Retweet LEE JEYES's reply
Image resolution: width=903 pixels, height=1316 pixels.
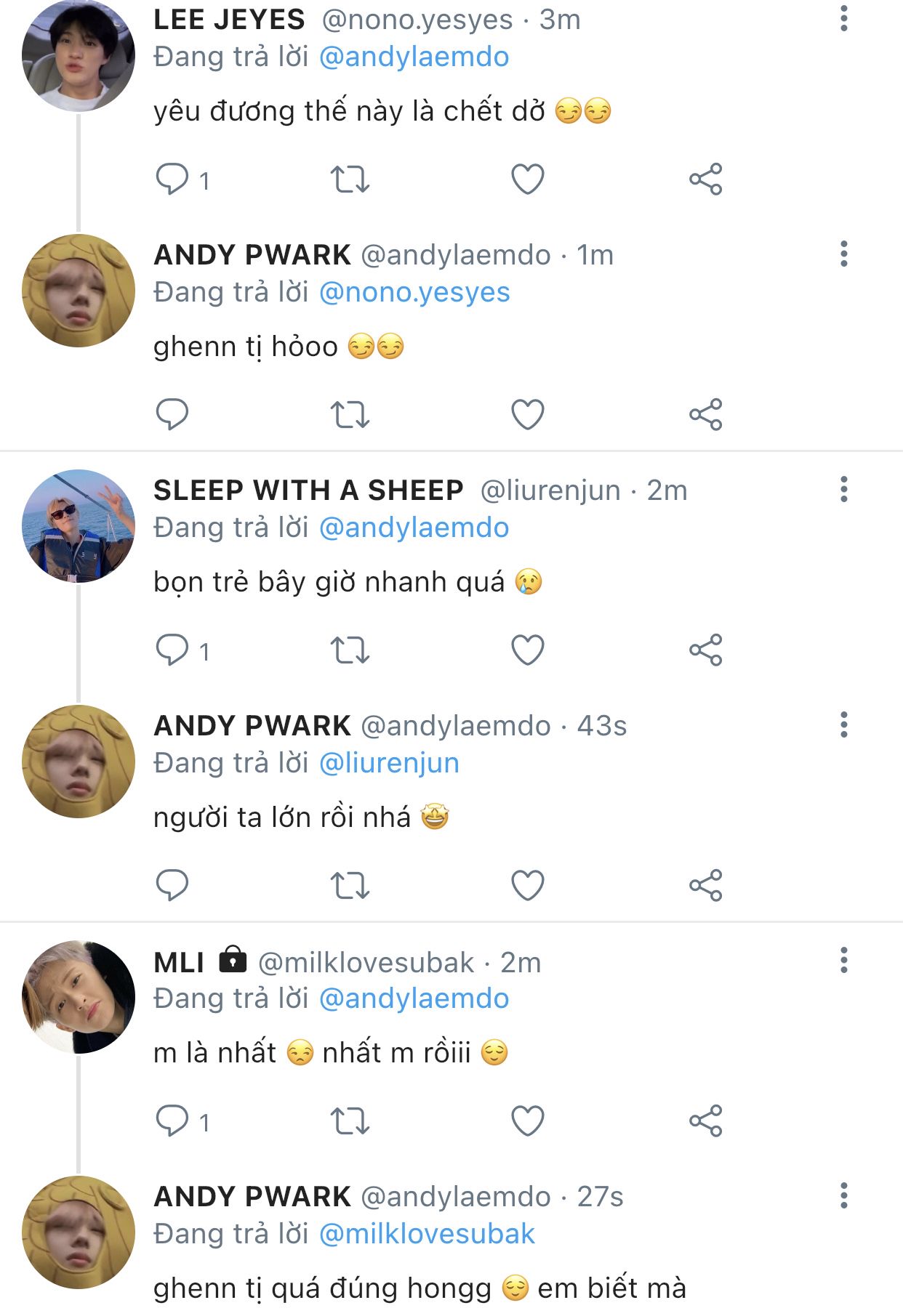(x=350, y=179)
